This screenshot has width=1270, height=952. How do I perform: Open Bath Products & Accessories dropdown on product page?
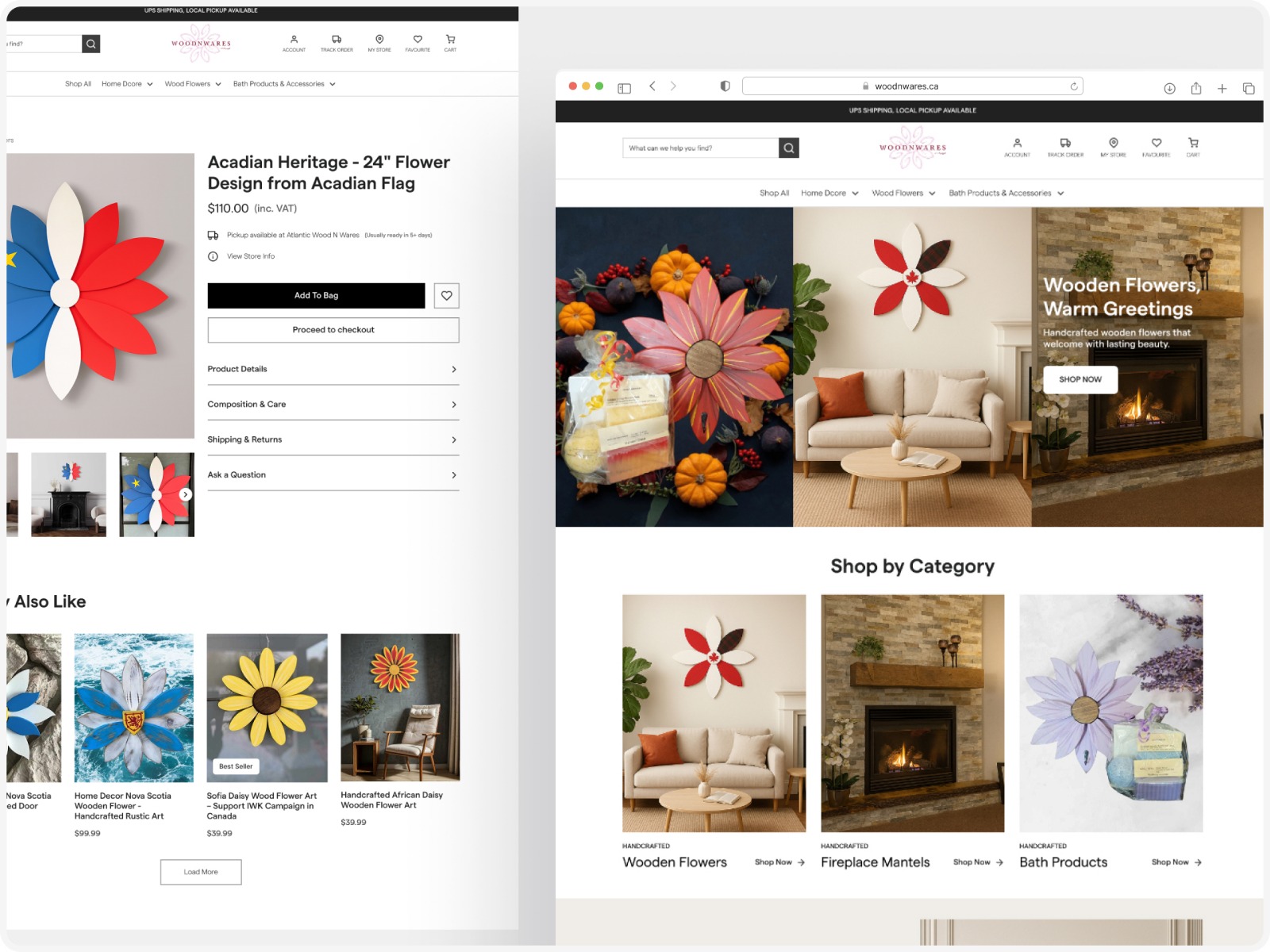click(284, 84)
